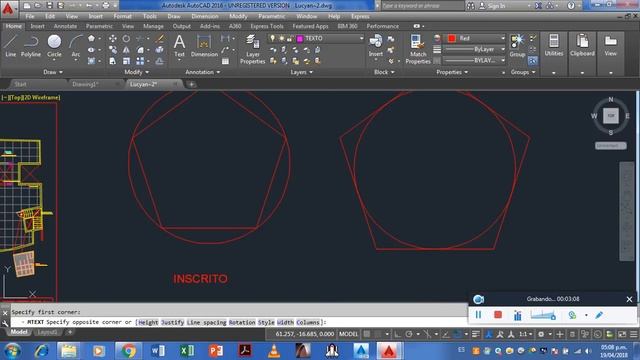Toggle group selection on/off button
The image size is (640, 360).
click(x=533, y=61)
